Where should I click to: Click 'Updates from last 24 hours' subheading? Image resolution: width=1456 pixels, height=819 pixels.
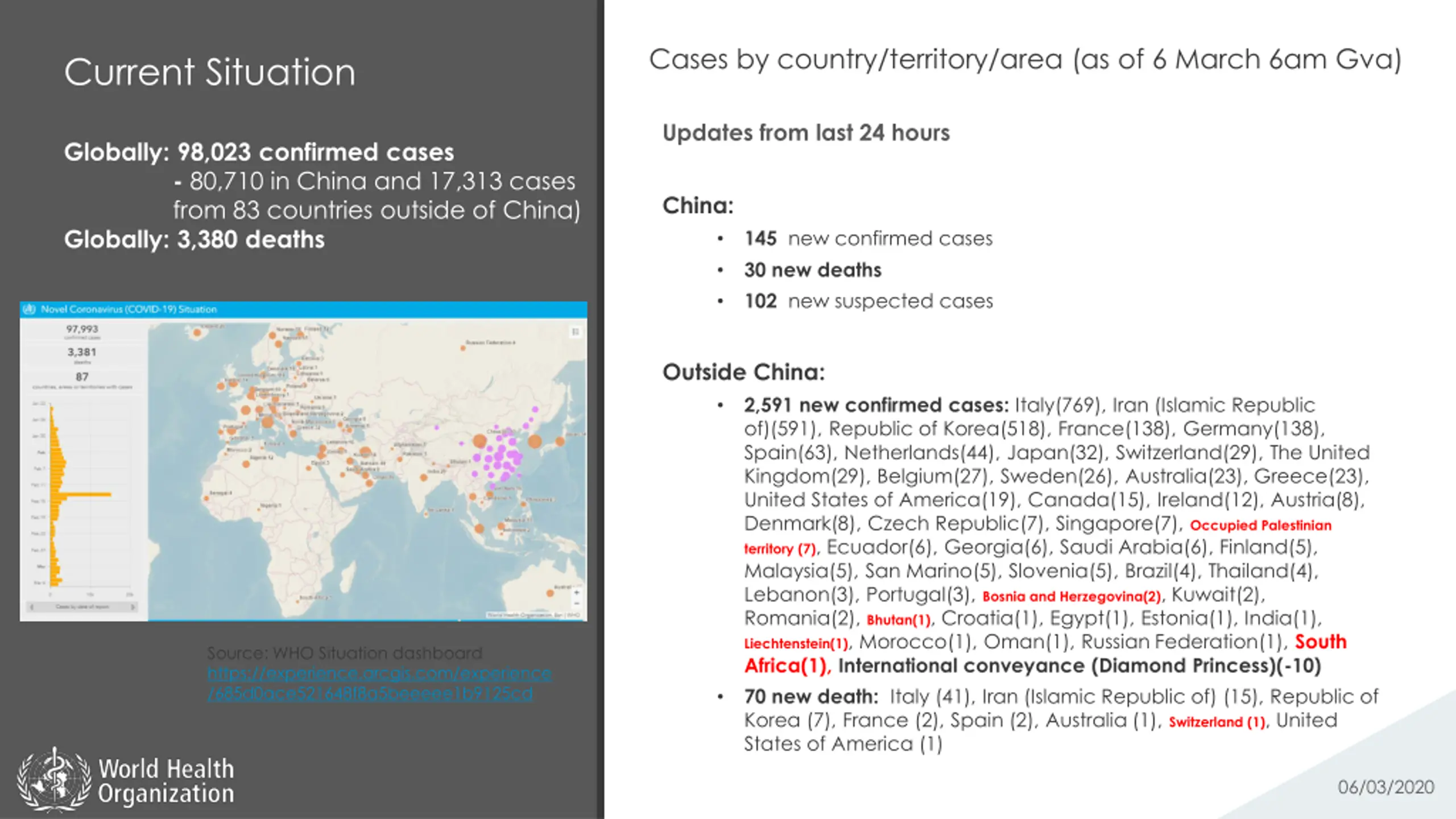point(806,133)
